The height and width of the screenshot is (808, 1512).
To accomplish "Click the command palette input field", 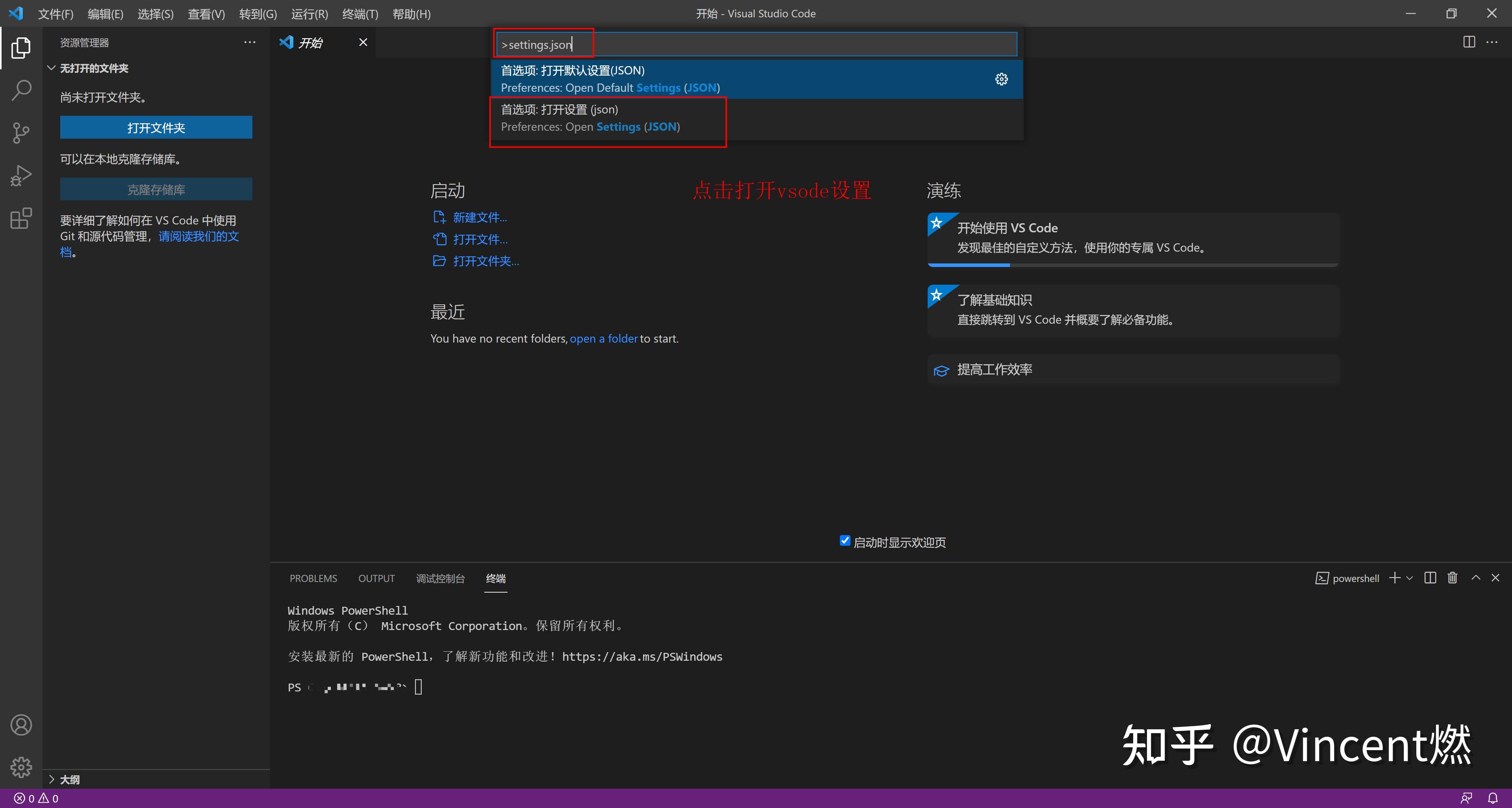I will tap(756, 44).
